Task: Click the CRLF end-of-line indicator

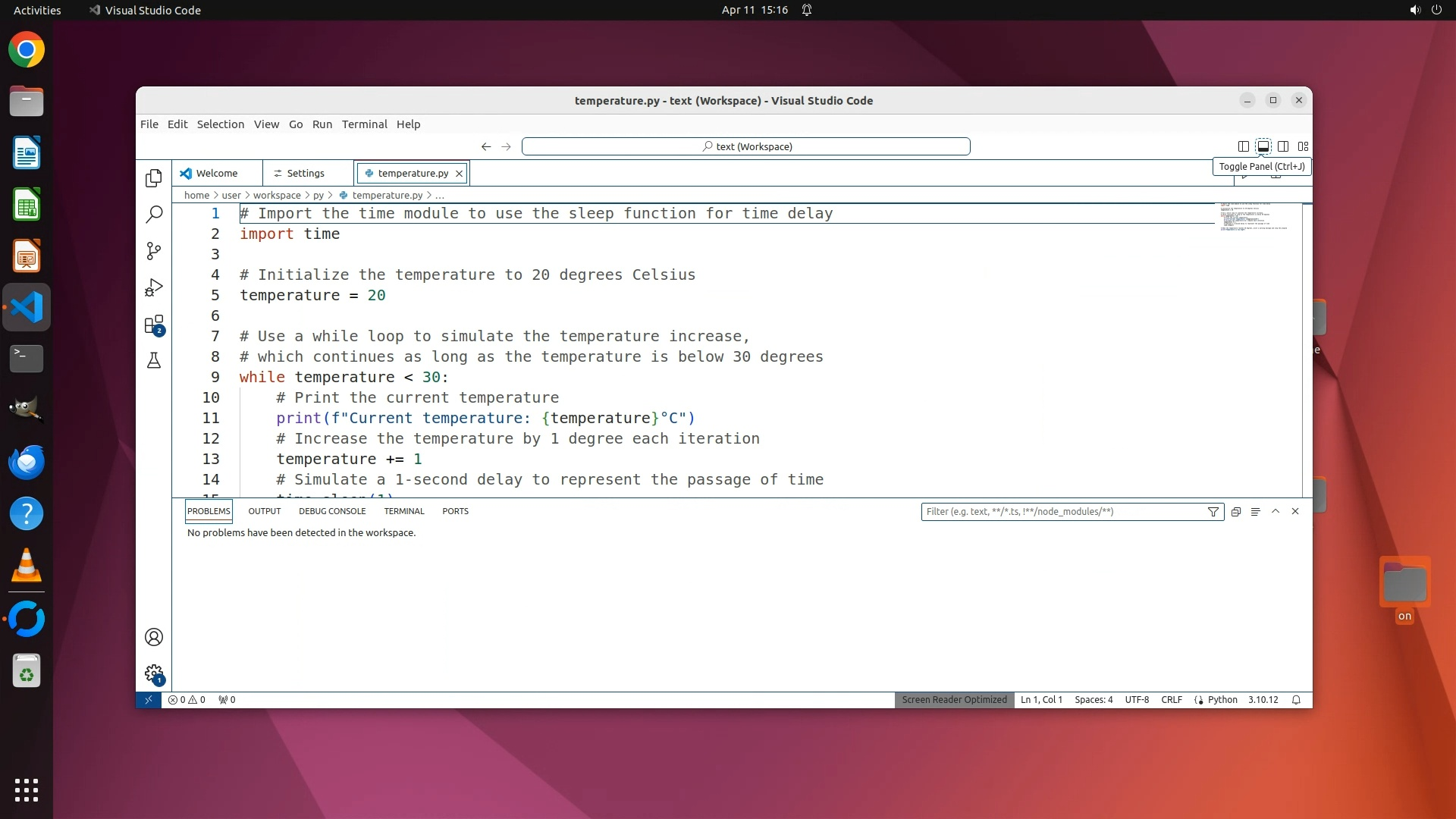Action: [1171, 700]
